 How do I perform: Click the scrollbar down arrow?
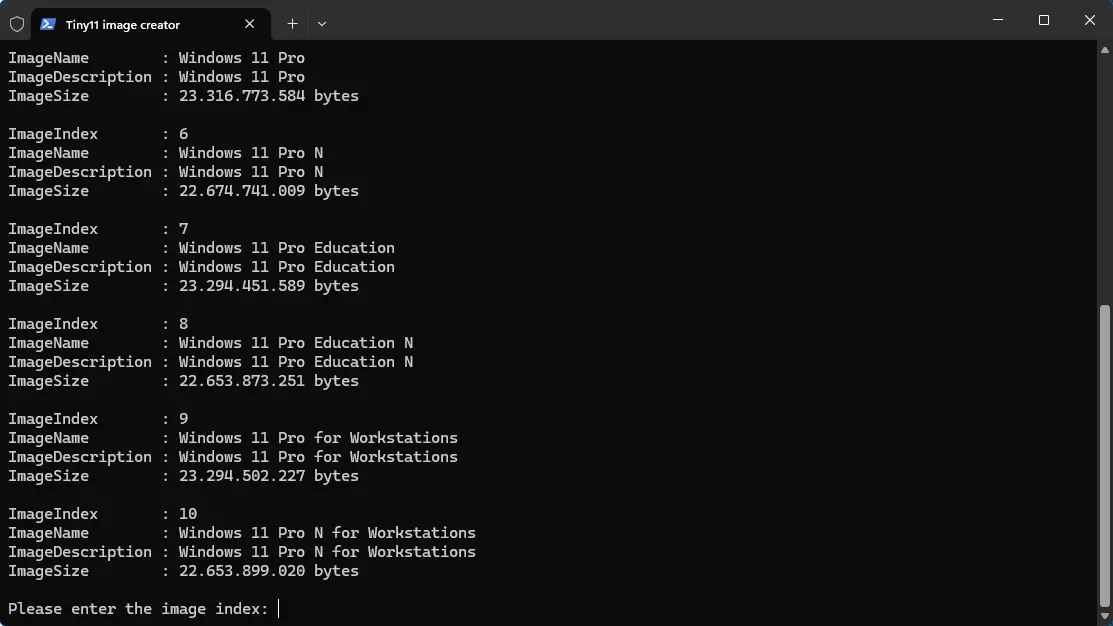(x=1104, y=617)
